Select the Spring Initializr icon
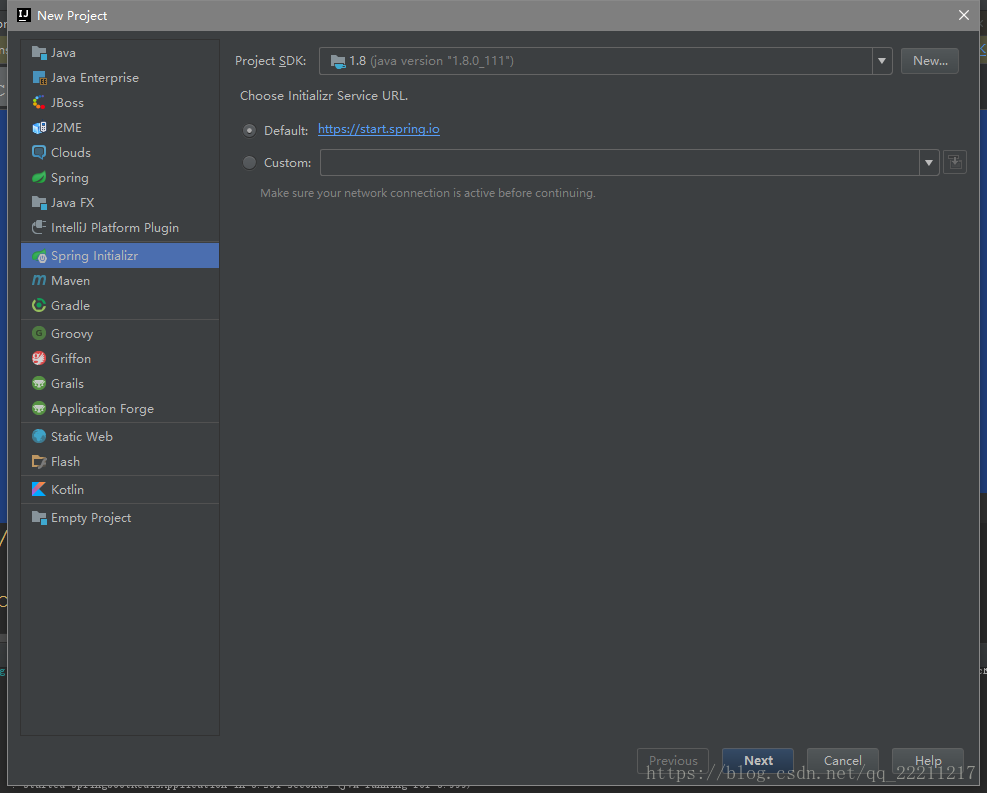 (x=39, y=256)
